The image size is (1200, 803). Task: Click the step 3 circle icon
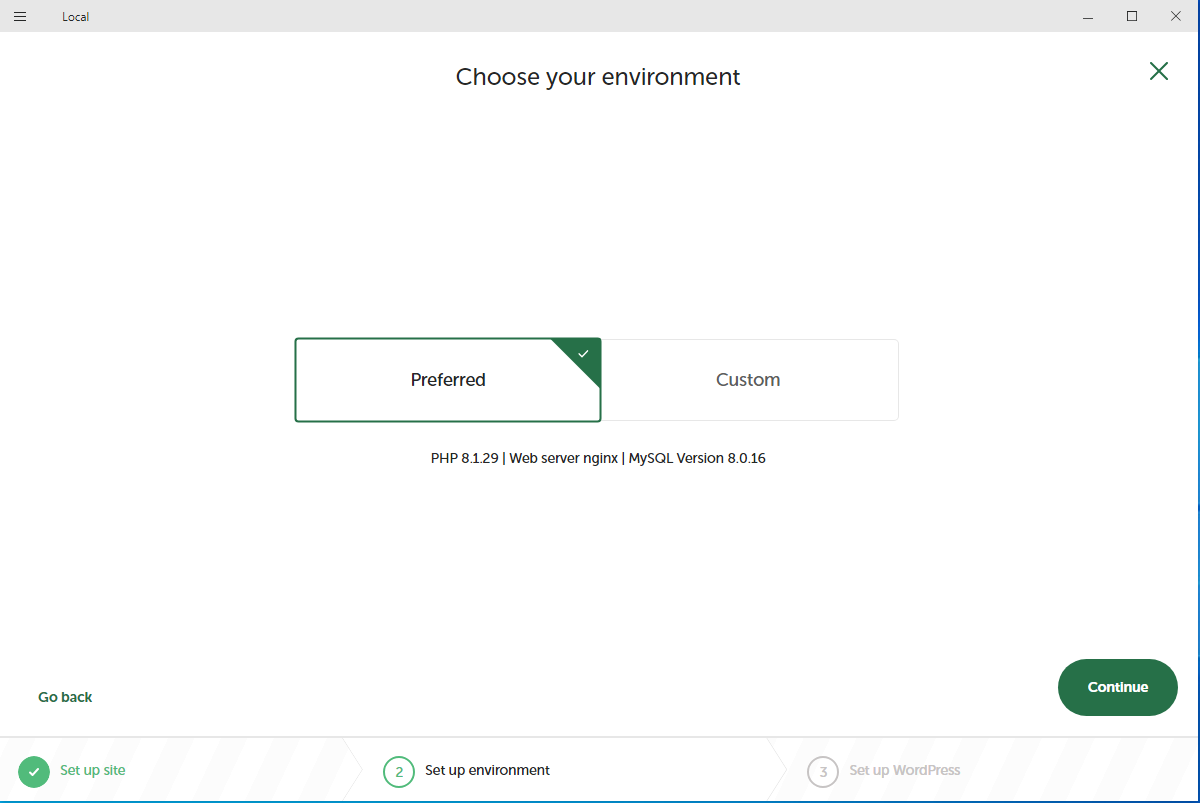(x=822, y=772)
